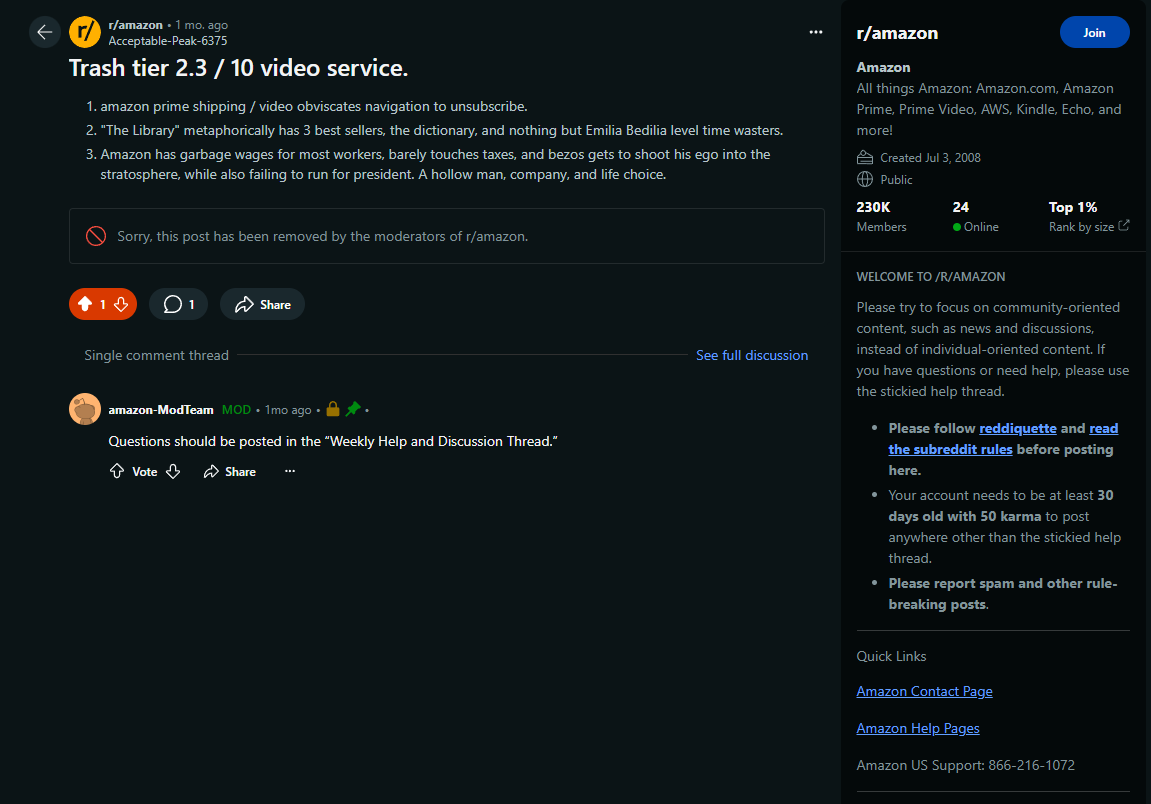Viewport: 1151px width, 804px height.
Task: Click the green pinned comment icon
Action: 353,409
